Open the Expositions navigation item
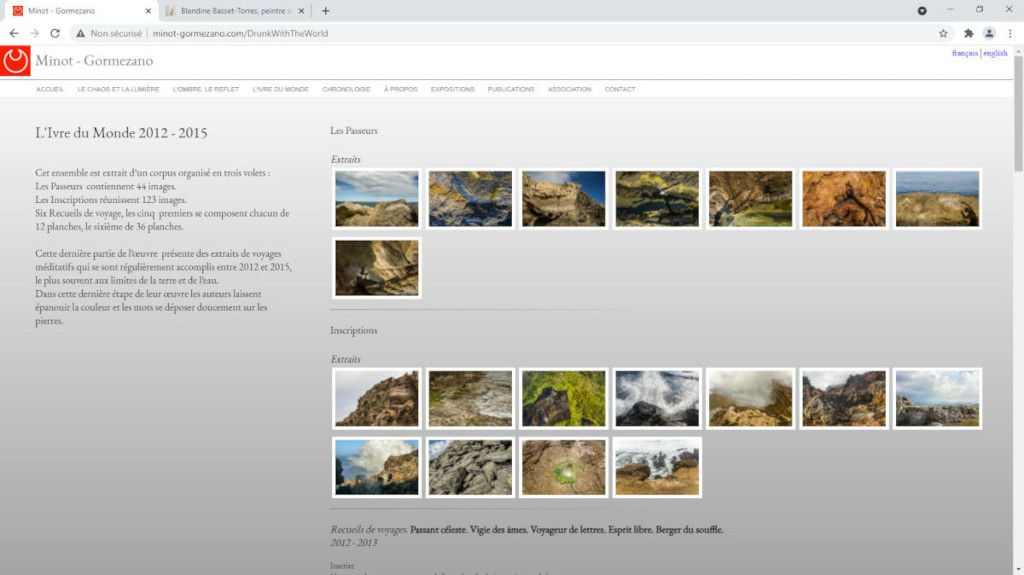Screen dimensions: 1024x575 [452, 90]
